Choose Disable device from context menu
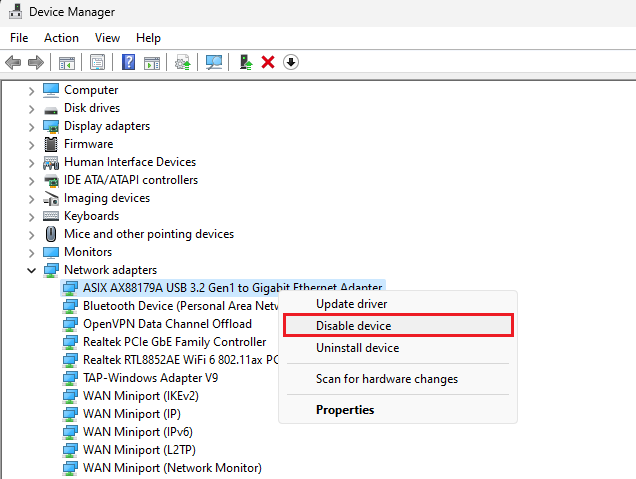Screen dimensions: 636x479 353,326
